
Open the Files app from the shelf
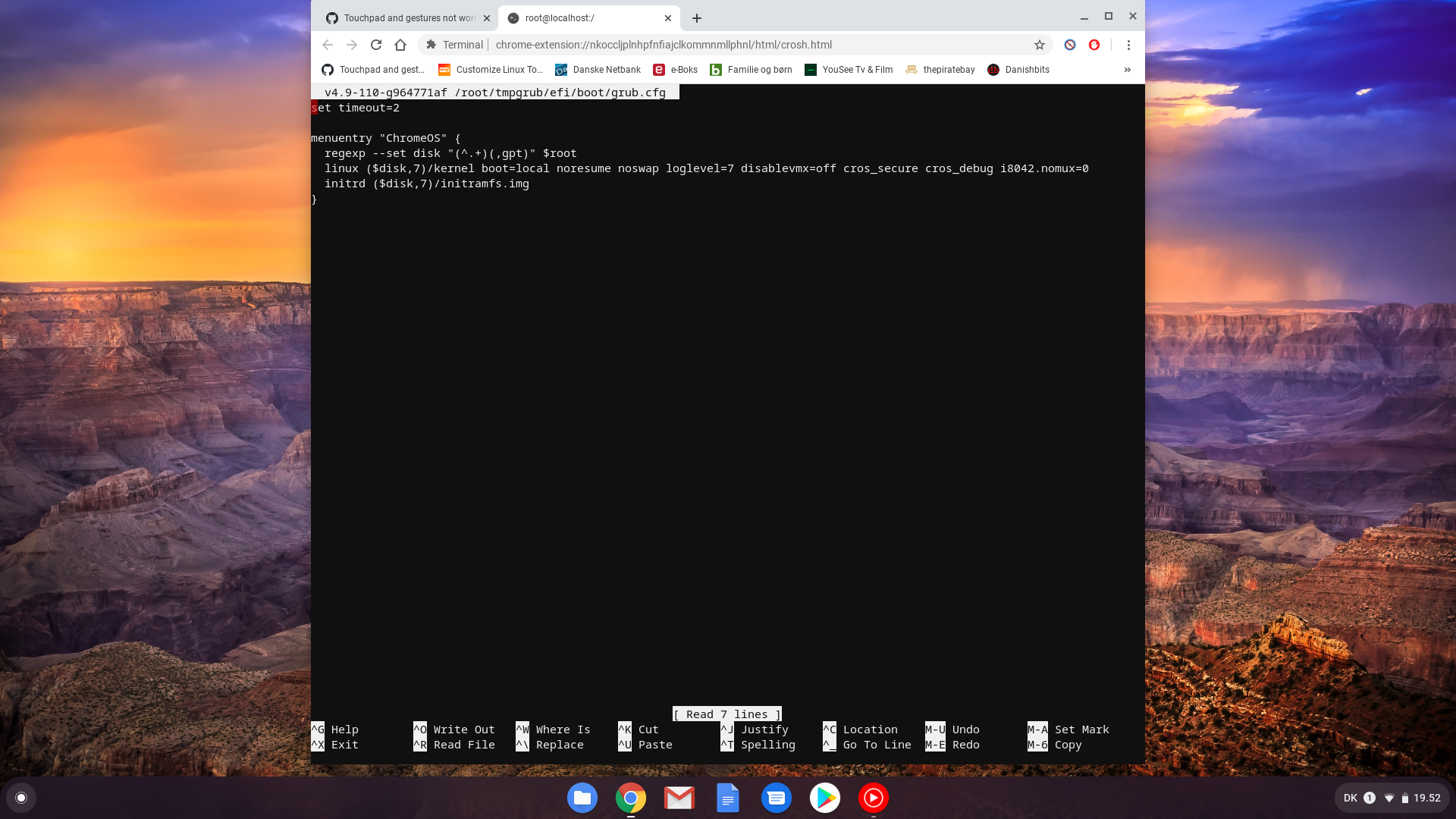click(582, 798)
